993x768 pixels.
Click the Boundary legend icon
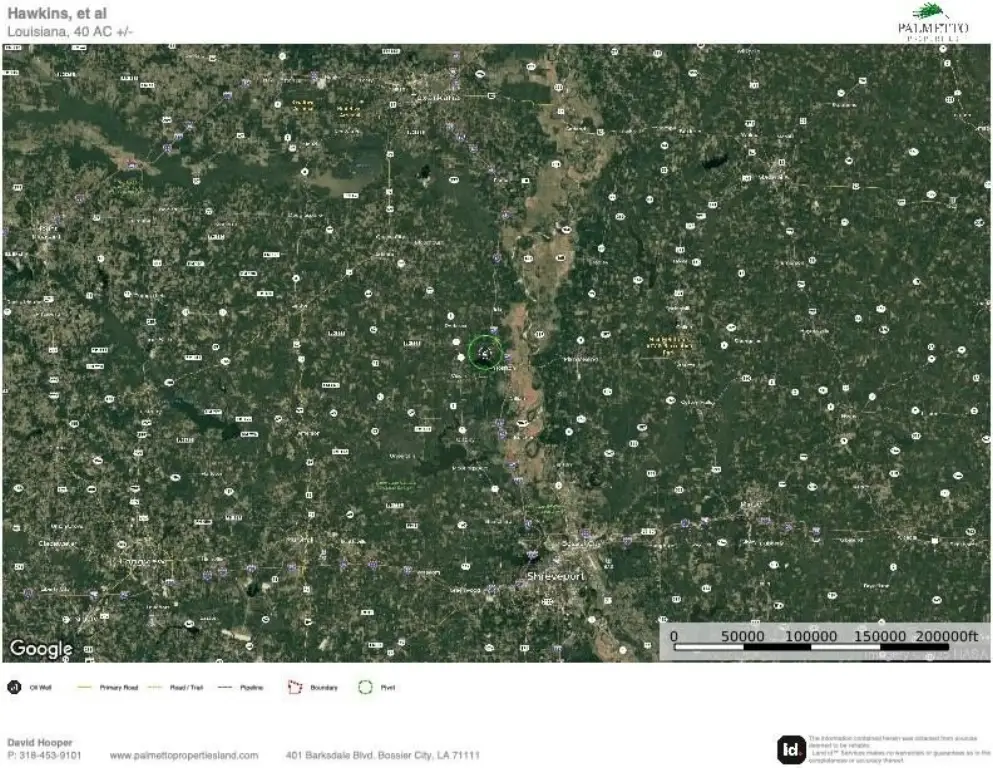[x=294, y=687]
